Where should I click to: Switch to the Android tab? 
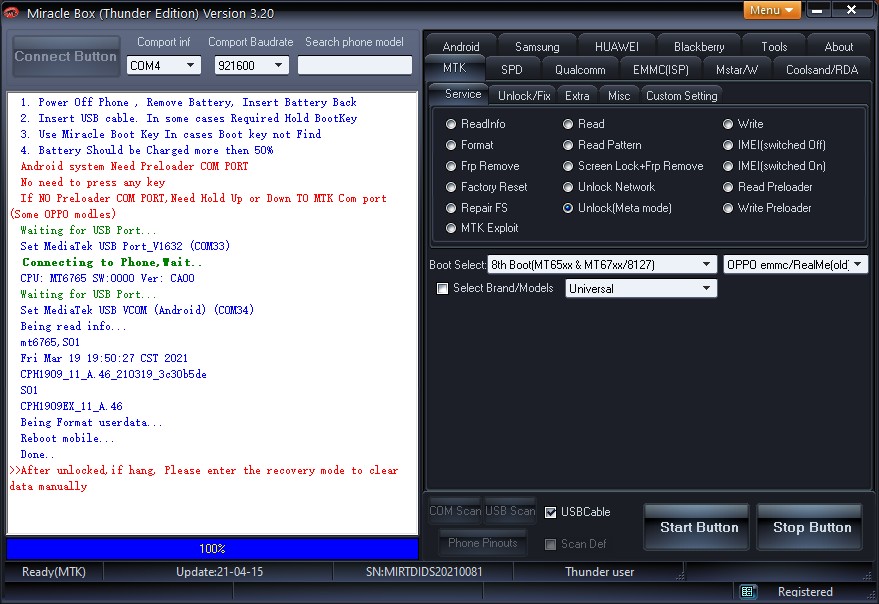[x=461, y=47]
